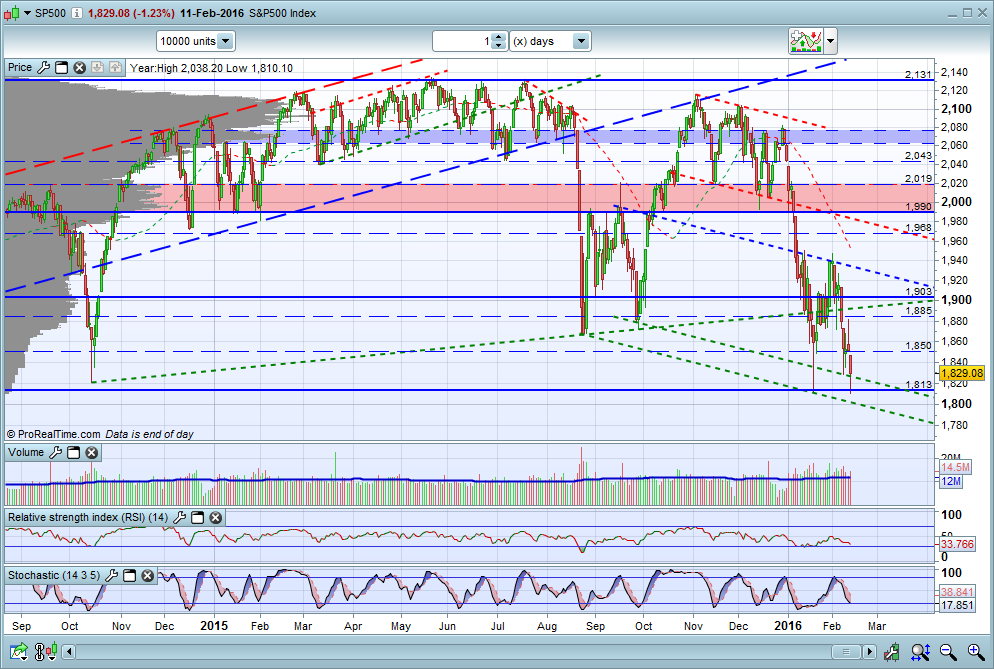Click the 2015 year marker on the time axis
Screen dimensions: 994x669
(214, 626)
